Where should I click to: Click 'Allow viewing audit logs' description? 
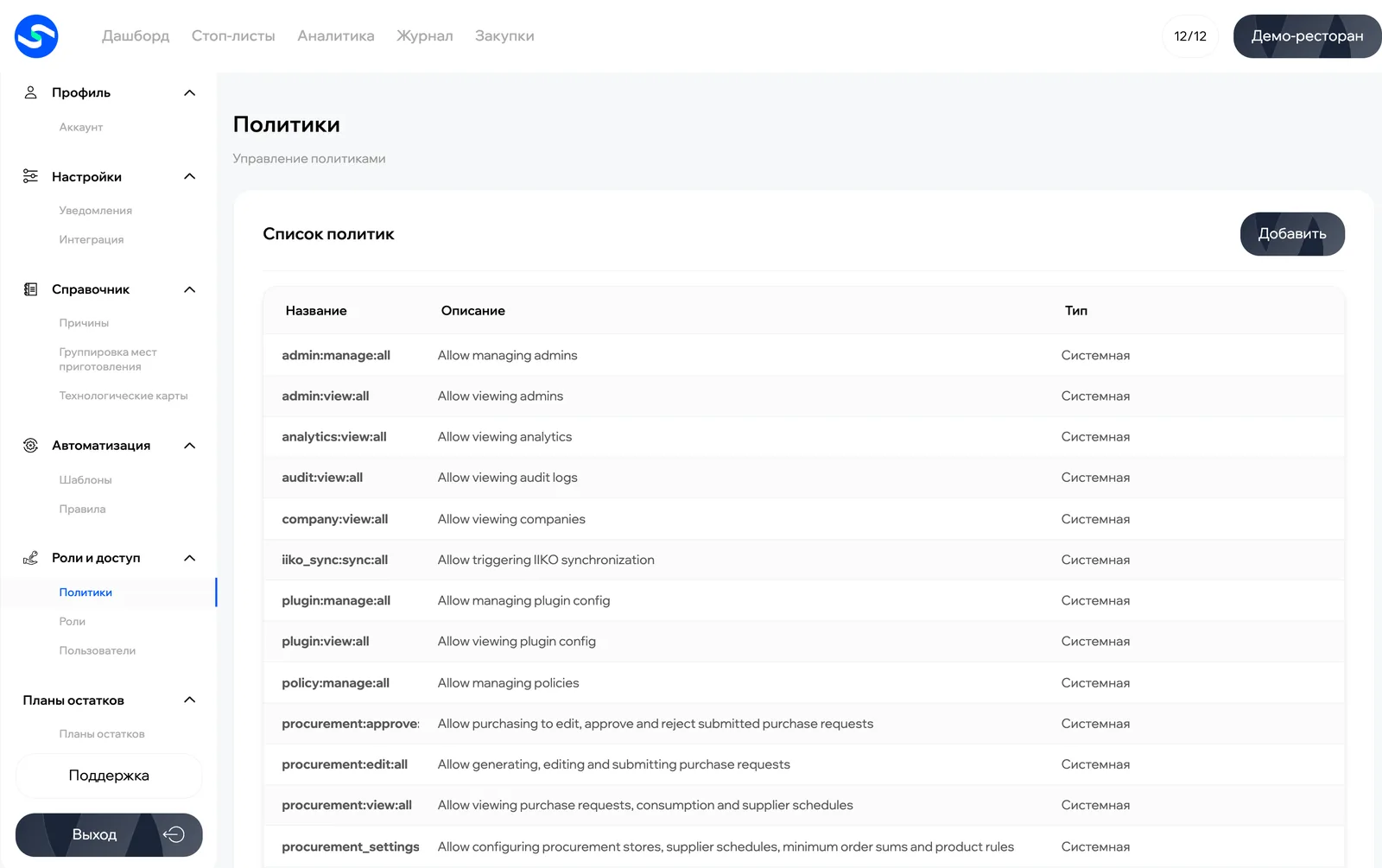pos(508,478)
